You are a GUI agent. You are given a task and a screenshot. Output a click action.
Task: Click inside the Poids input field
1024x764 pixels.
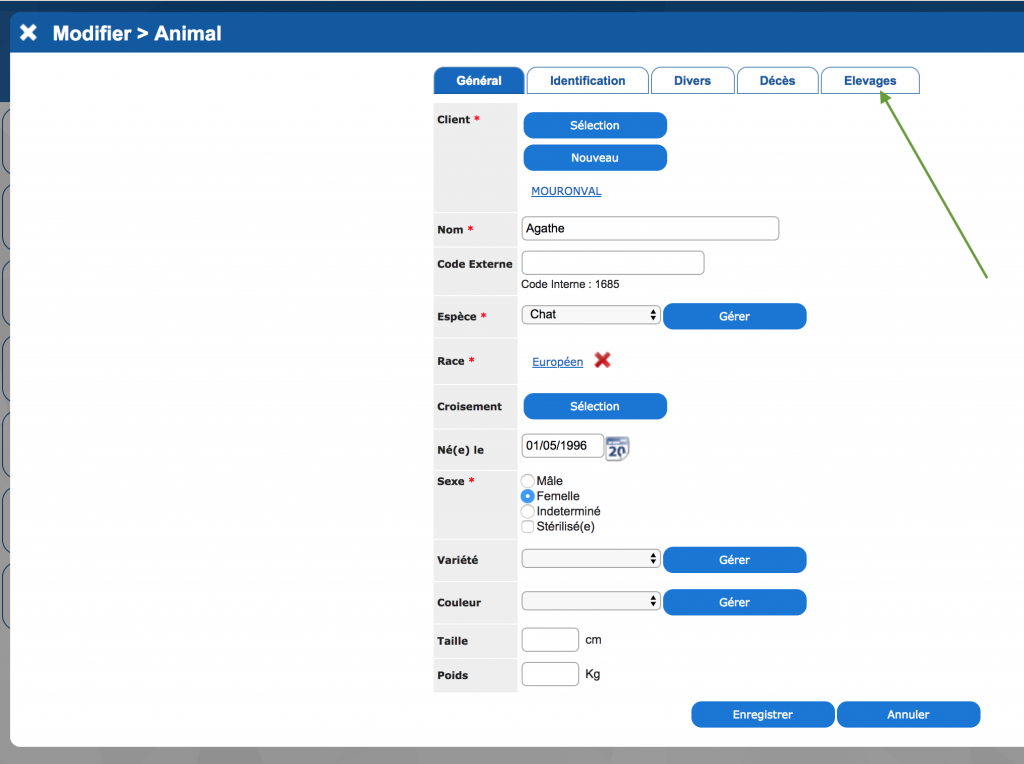click(549, 673)
